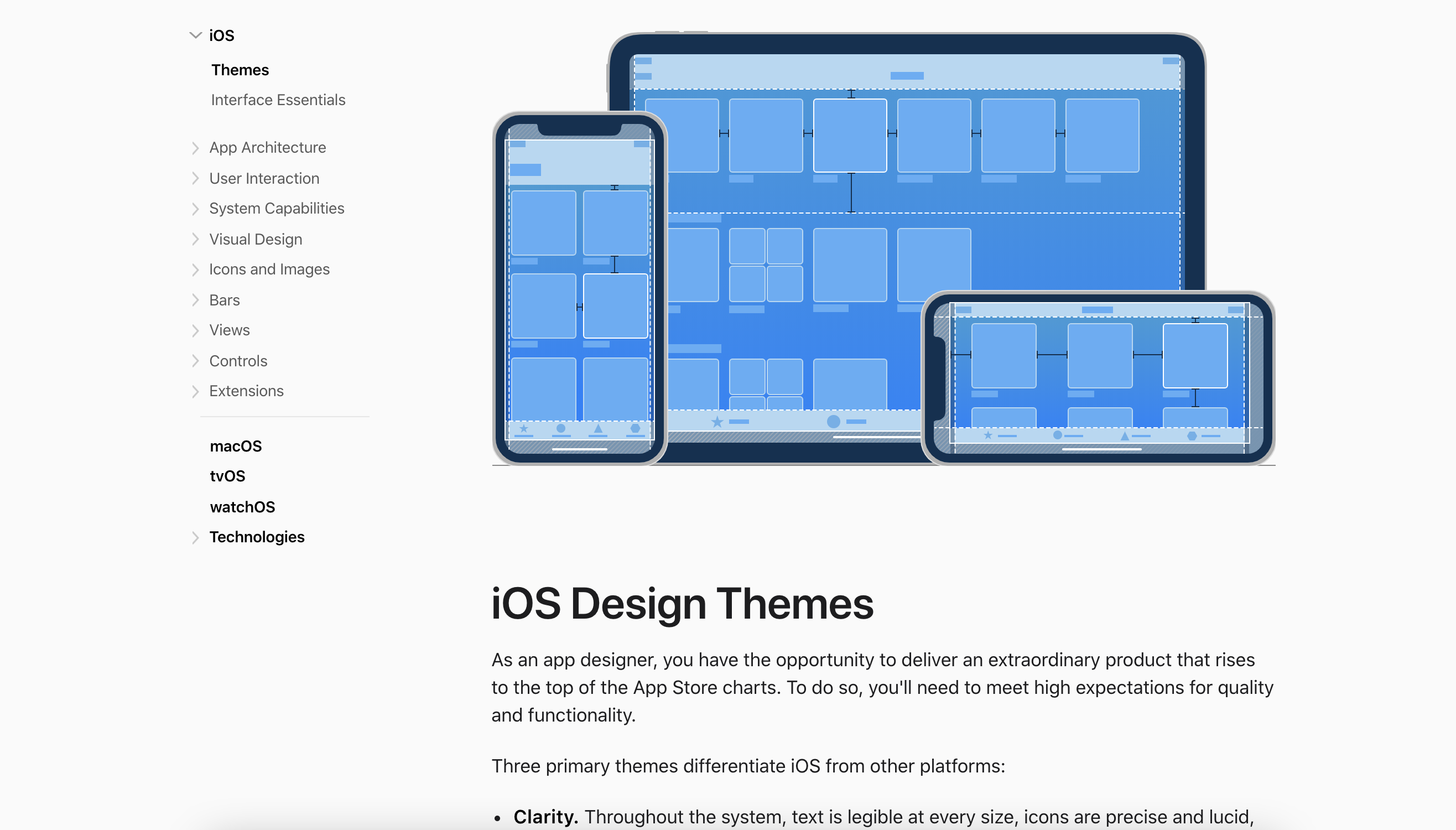Open the App Architecture section
The width and height of the screenshot is (1456, 830).
click(x=267, y=148)
